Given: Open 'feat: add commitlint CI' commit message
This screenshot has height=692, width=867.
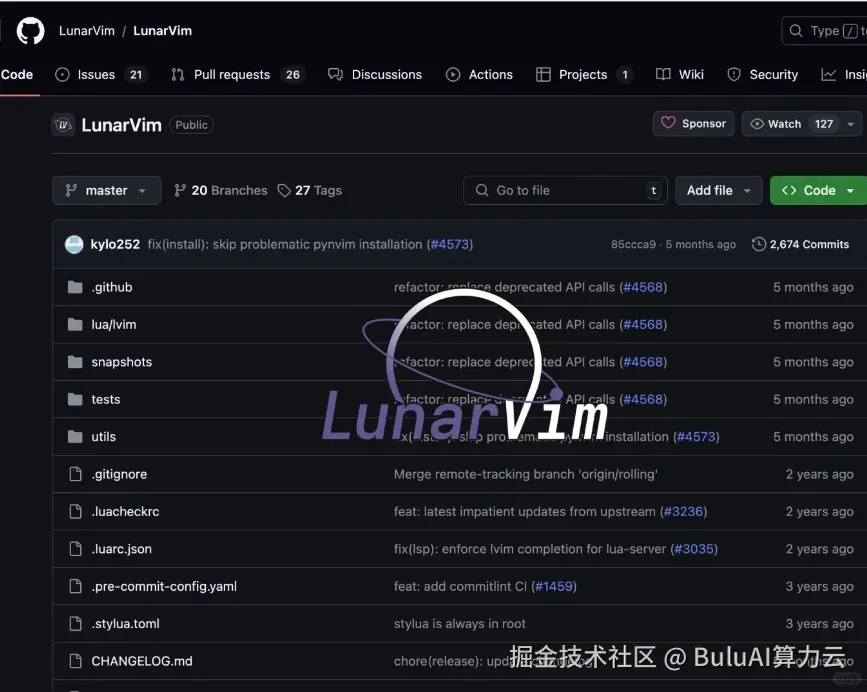Looking at the screenshot, I should point(461,586).
